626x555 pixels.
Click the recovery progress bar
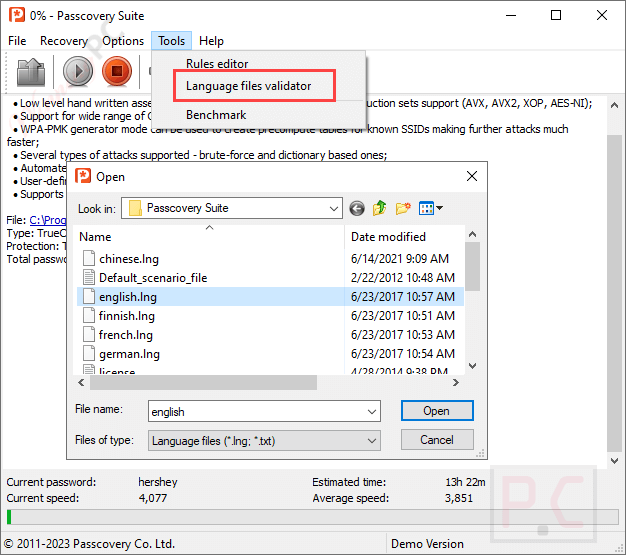pos(313,517)
